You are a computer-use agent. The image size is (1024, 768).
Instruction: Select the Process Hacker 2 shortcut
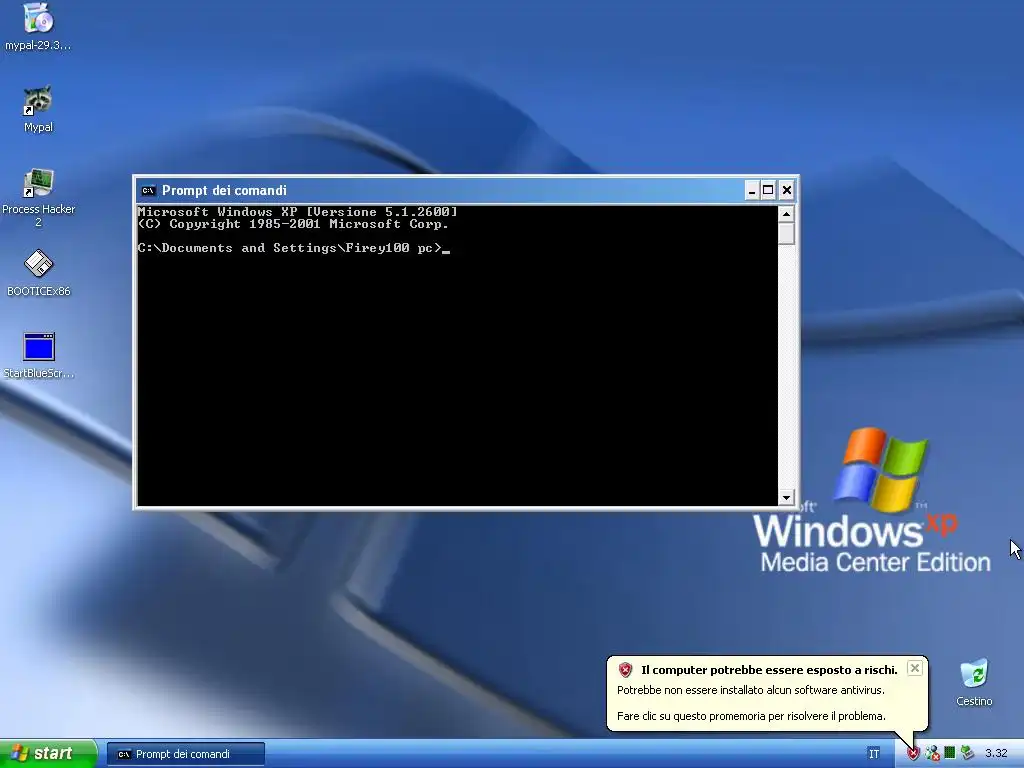pos(38,197)
